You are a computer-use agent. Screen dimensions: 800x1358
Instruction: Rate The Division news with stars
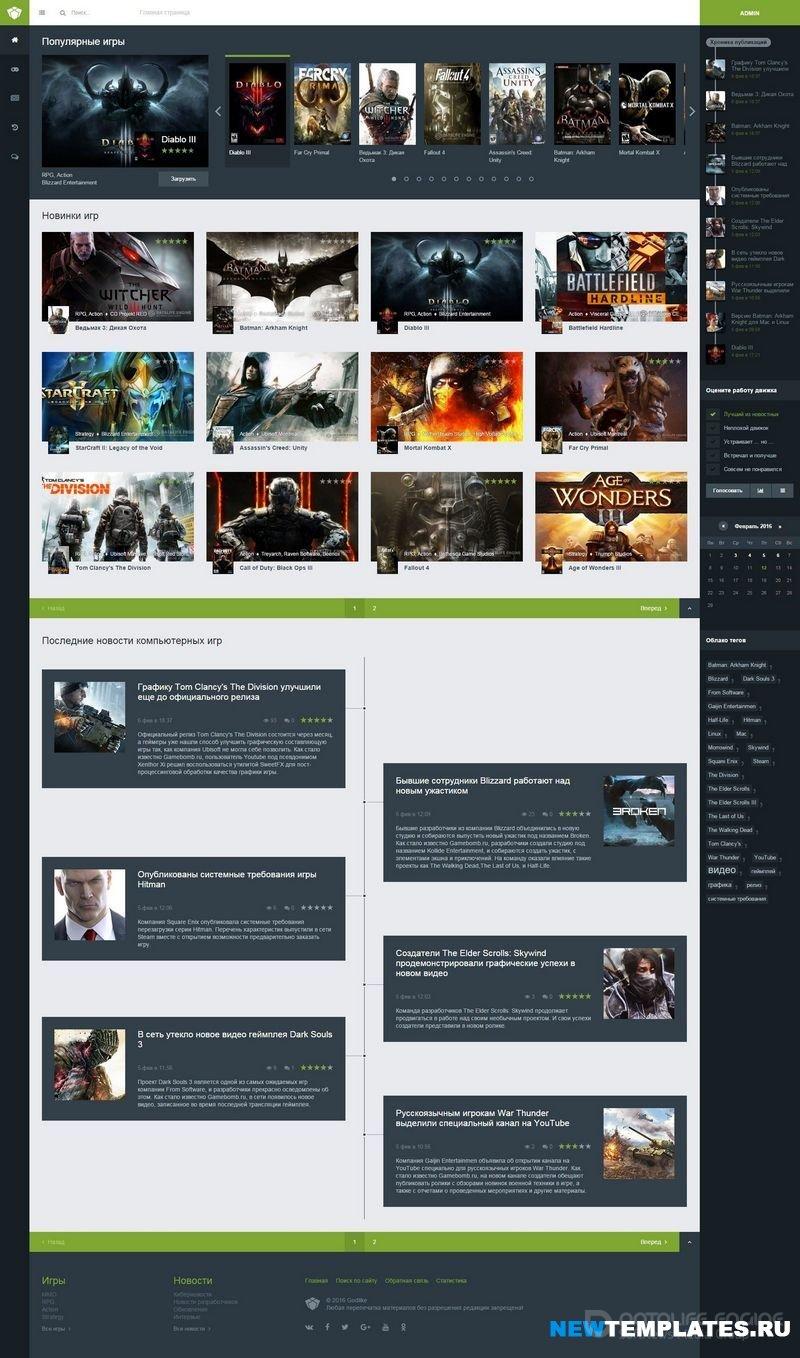(x=317, y=720)
